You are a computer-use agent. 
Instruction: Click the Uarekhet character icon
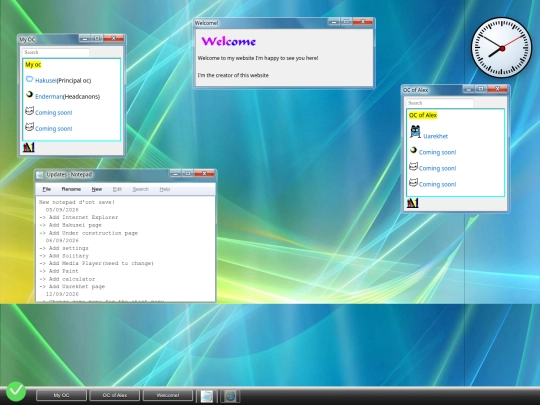[x=415, y=132]
